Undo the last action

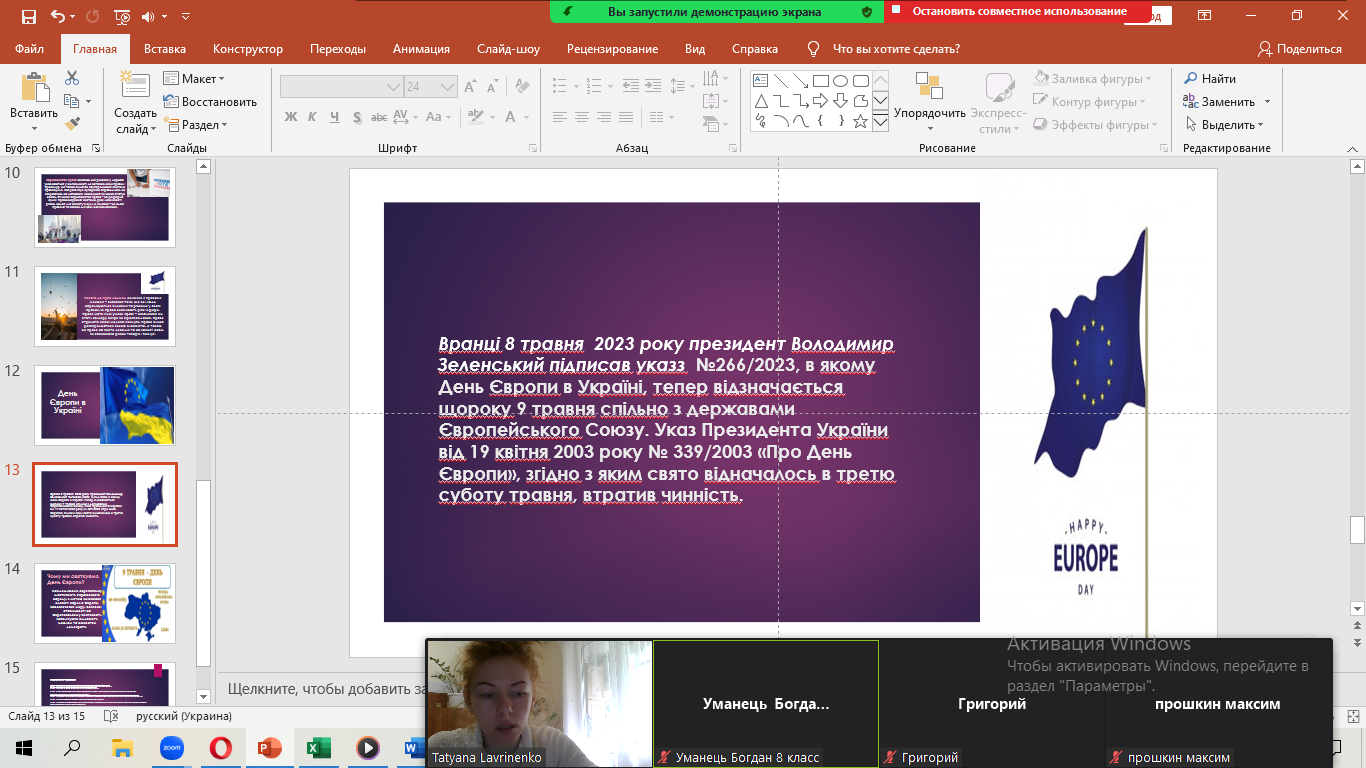coord(57,16)
